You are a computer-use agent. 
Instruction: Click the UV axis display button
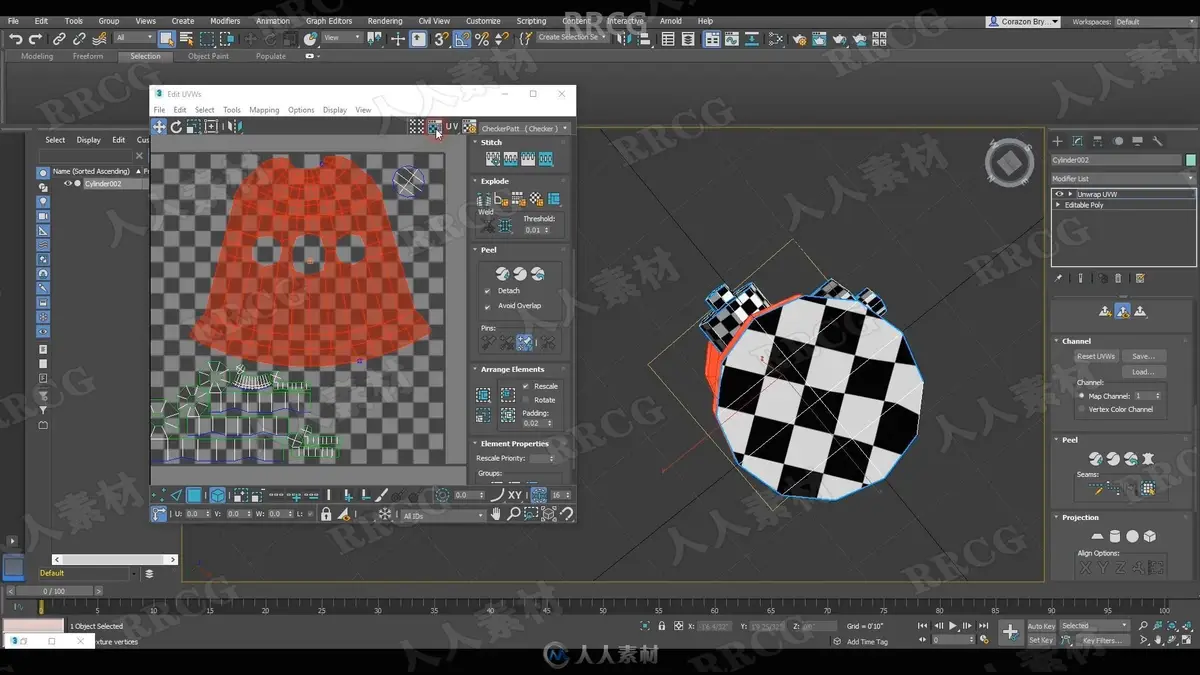[452, 127]
